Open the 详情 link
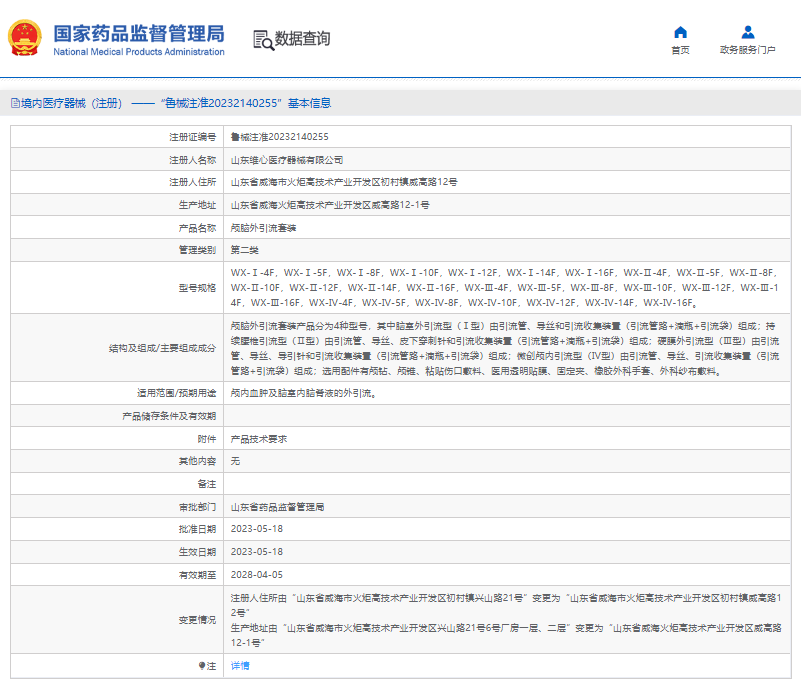This screenshot has height=686, width=801. pyautogui.click(x=240, y=666)
